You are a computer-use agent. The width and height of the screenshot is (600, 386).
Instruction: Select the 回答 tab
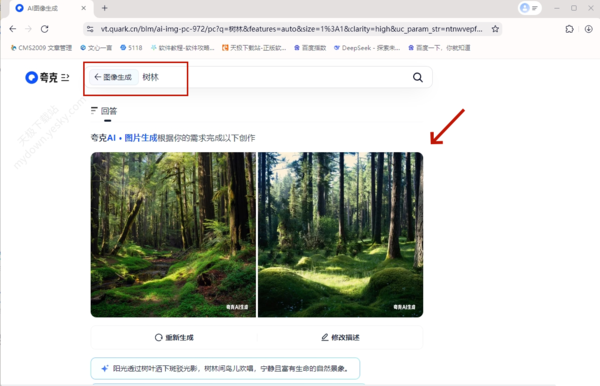tap(104, 111)
